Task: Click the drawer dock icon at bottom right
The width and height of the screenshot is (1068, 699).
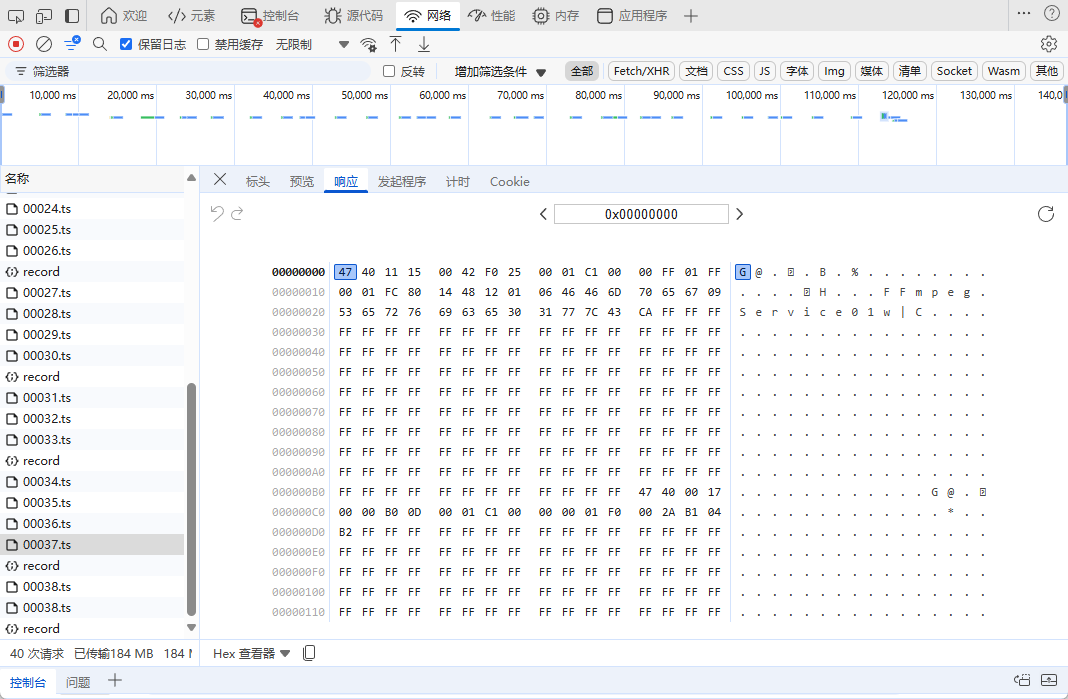Action: tap(1022, 680)
